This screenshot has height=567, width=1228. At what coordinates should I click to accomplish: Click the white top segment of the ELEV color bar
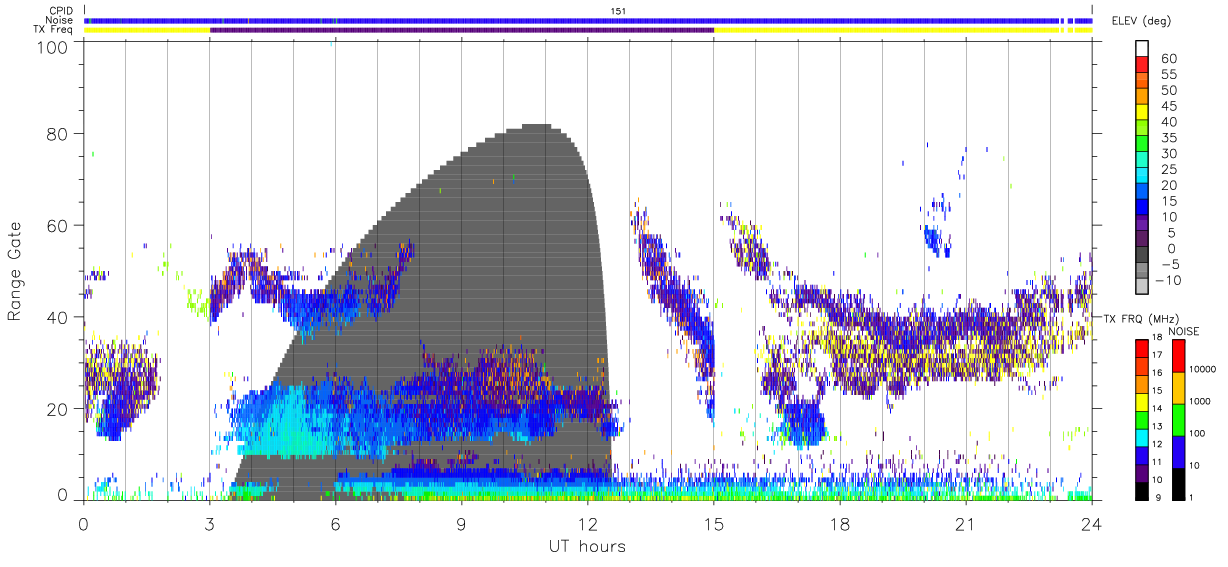point(1141,46)
